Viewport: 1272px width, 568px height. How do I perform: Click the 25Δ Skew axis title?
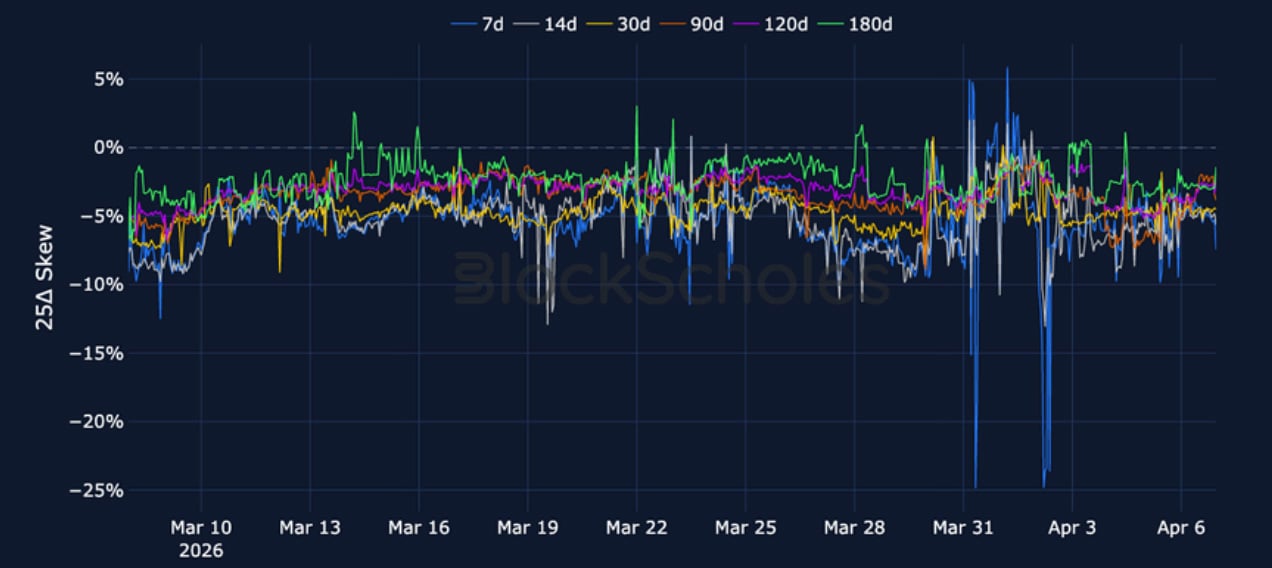click(x=46, y=284)
